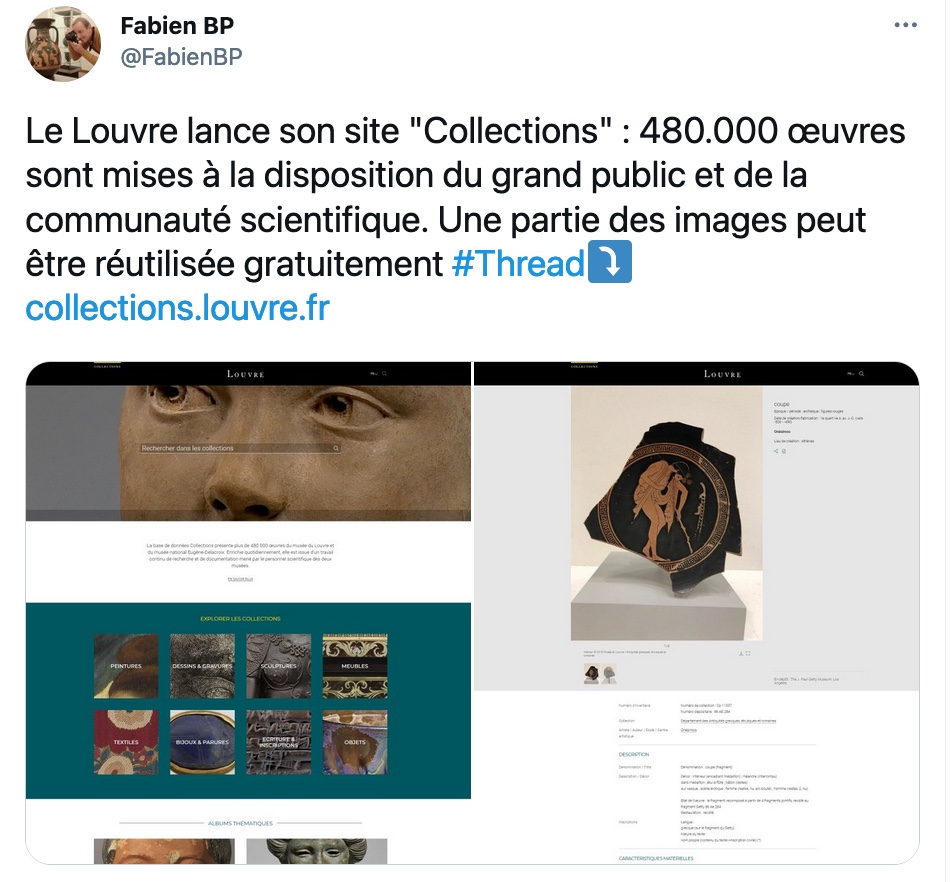The image size is (950, 882).
Task: Select the Bijoux & Parures collection tile
Action: point(202,742)
